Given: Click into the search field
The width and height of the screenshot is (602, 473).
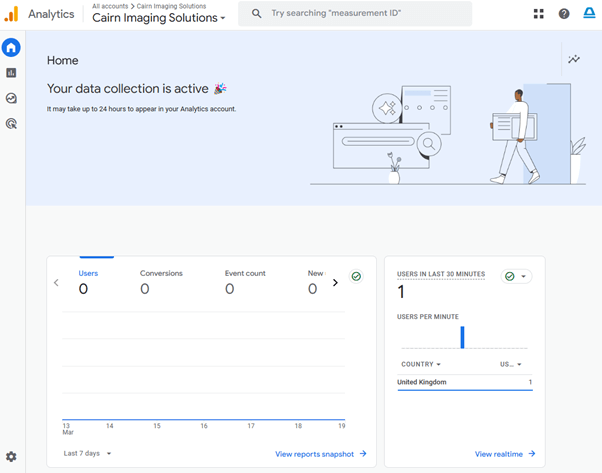Looking at the screenshot, I should point(355,13).
